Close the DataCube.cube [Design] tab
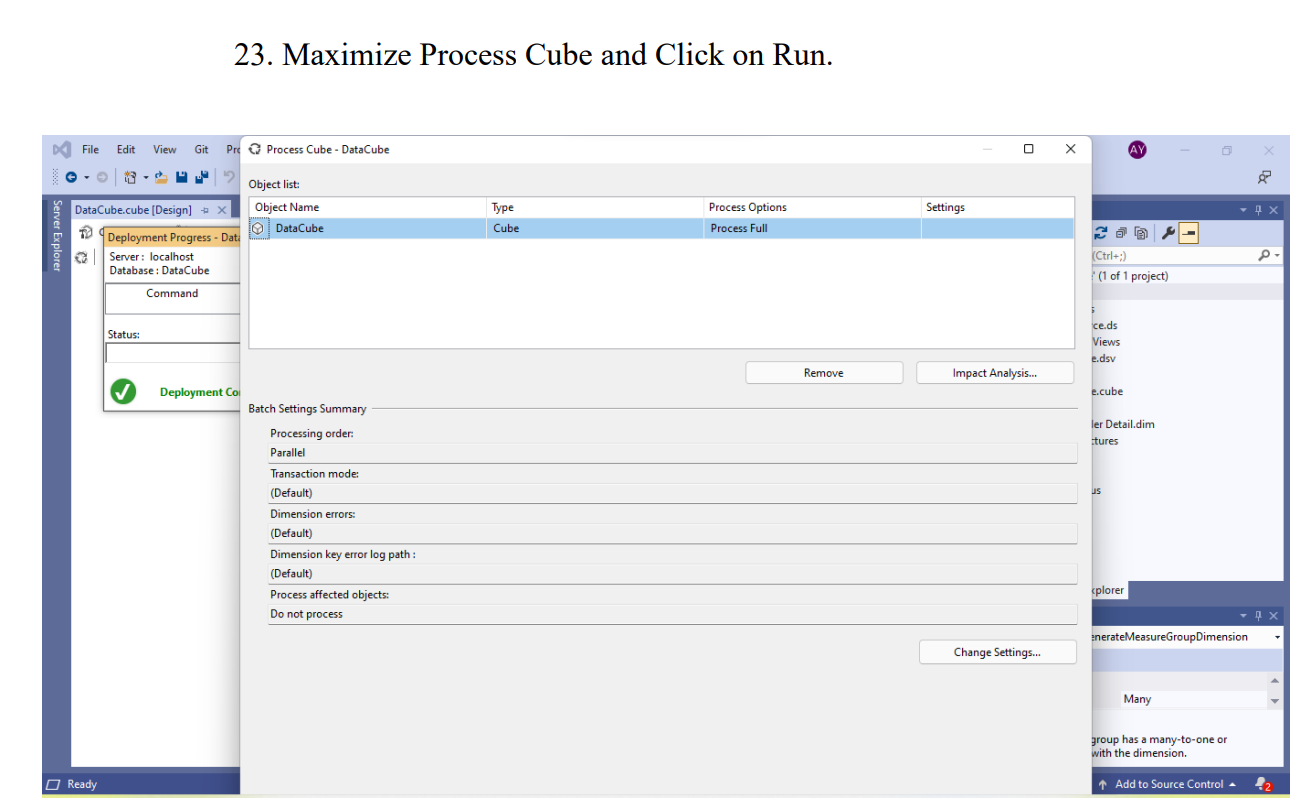 [222, 210]
